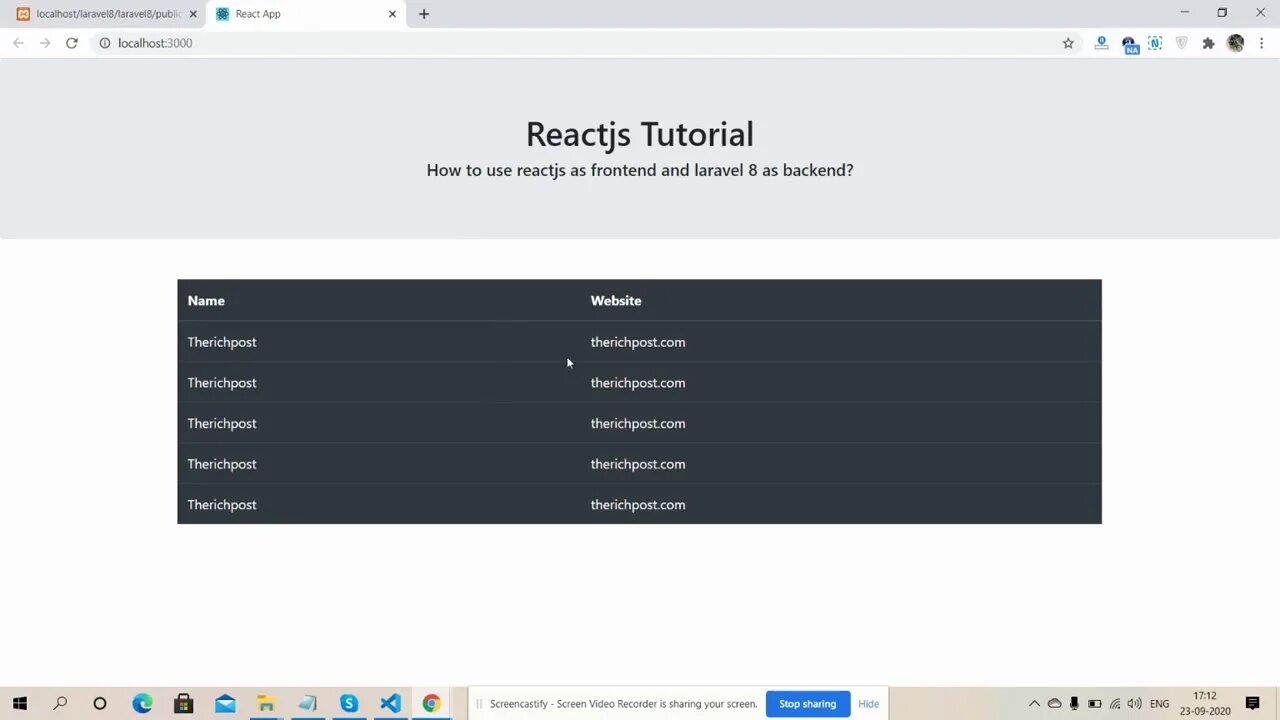The image size is (1280, 720).
Task: Click the teal dashed N extension icon
Action: [1155, 43]
